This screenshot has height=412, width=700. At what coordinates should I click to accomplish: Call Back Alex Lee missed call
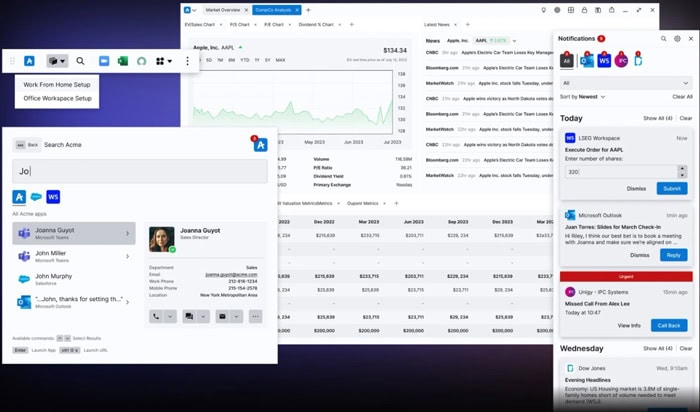[669, 325]
